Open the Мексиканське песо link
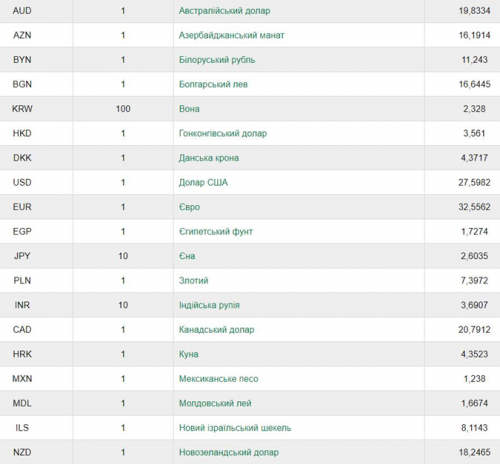 pos(219,379)
